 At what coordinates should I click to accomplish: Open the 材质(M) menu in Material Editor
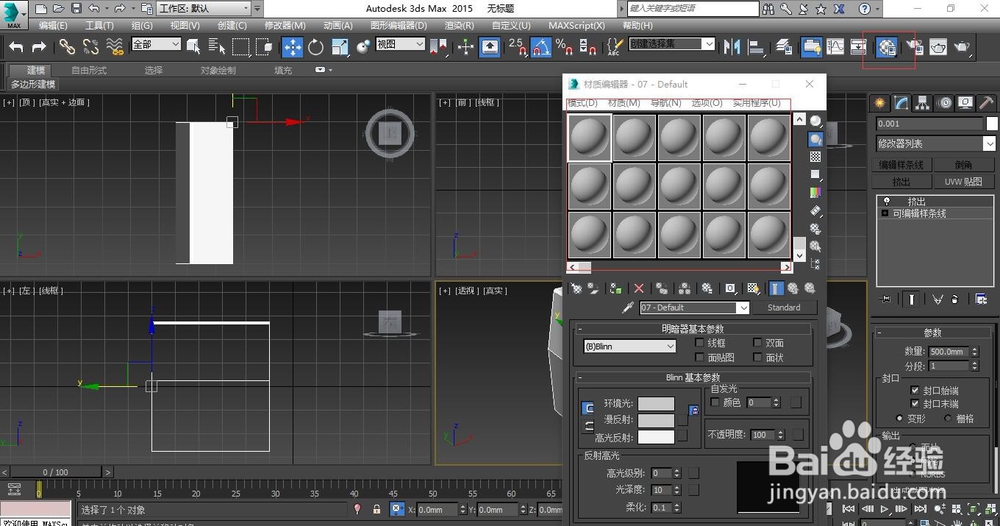(x=624, y=103)
